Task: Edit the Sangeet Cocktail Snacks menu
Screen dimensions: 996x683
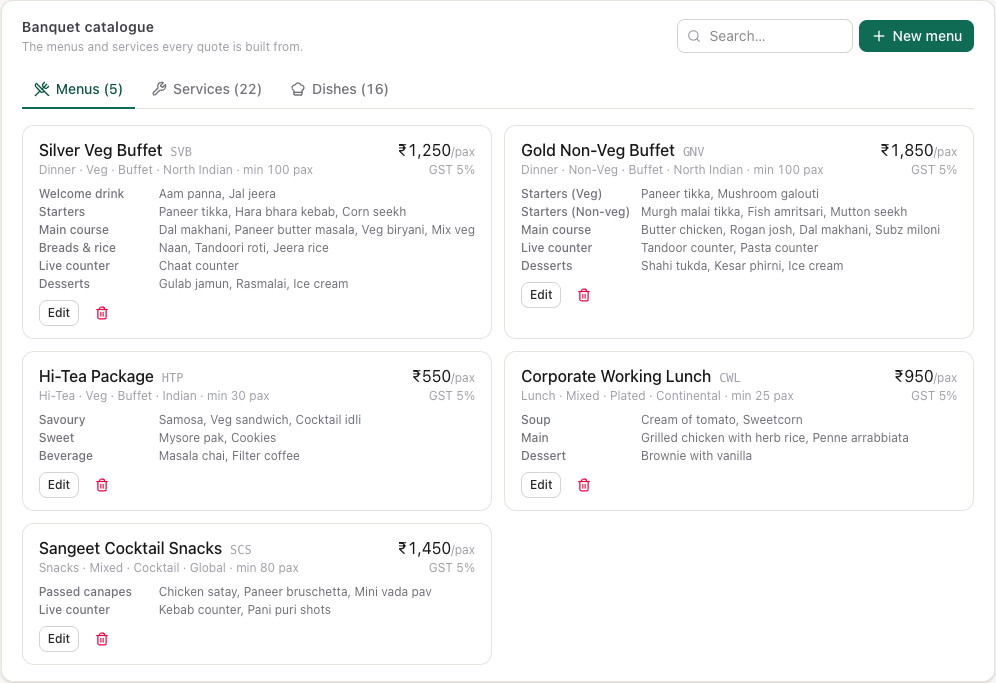Action: [x=59, y=639]
